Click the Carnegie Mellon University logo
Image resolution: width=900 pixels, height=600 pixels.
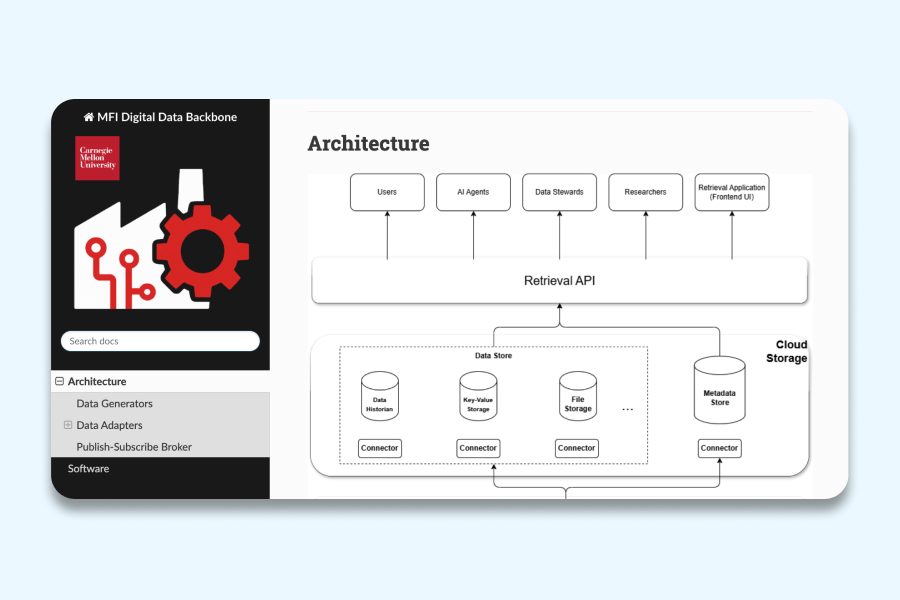(x=97, y=158)
